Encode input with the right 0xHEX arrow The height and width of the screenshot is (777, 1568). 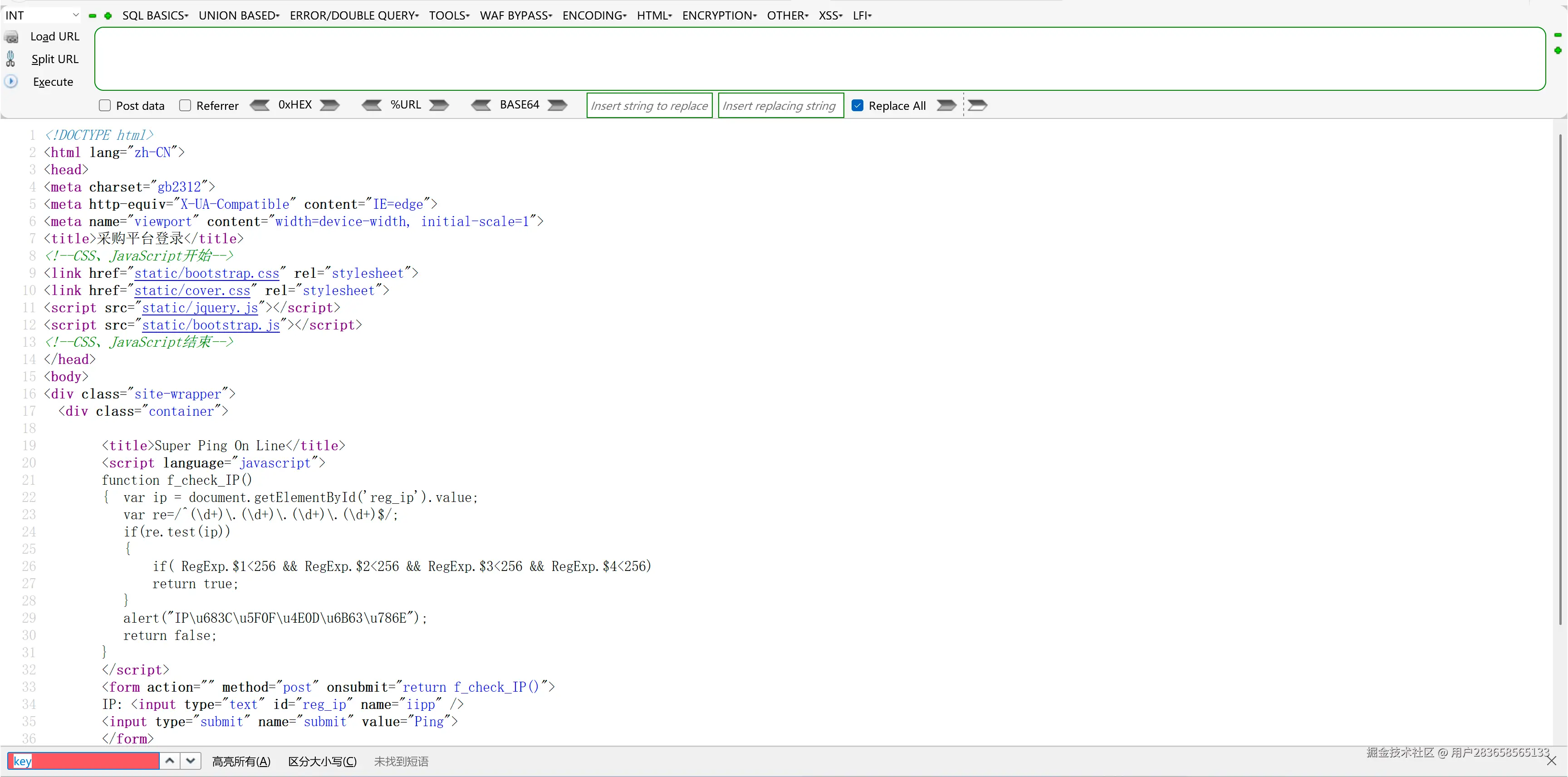point(329,105)
